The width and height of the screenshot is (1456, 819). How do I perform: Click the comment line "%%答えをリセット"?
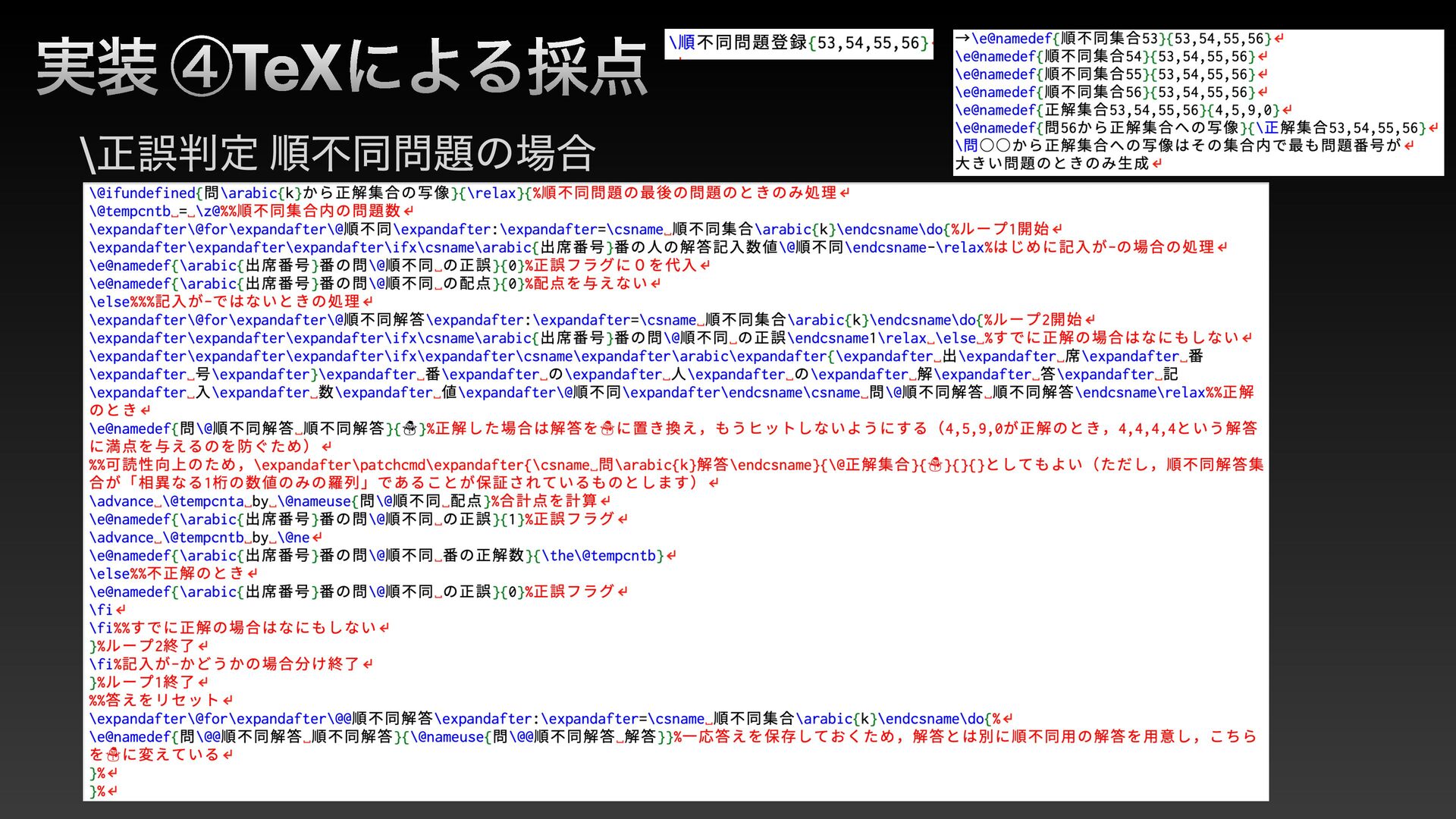click(x=162, y=701)
